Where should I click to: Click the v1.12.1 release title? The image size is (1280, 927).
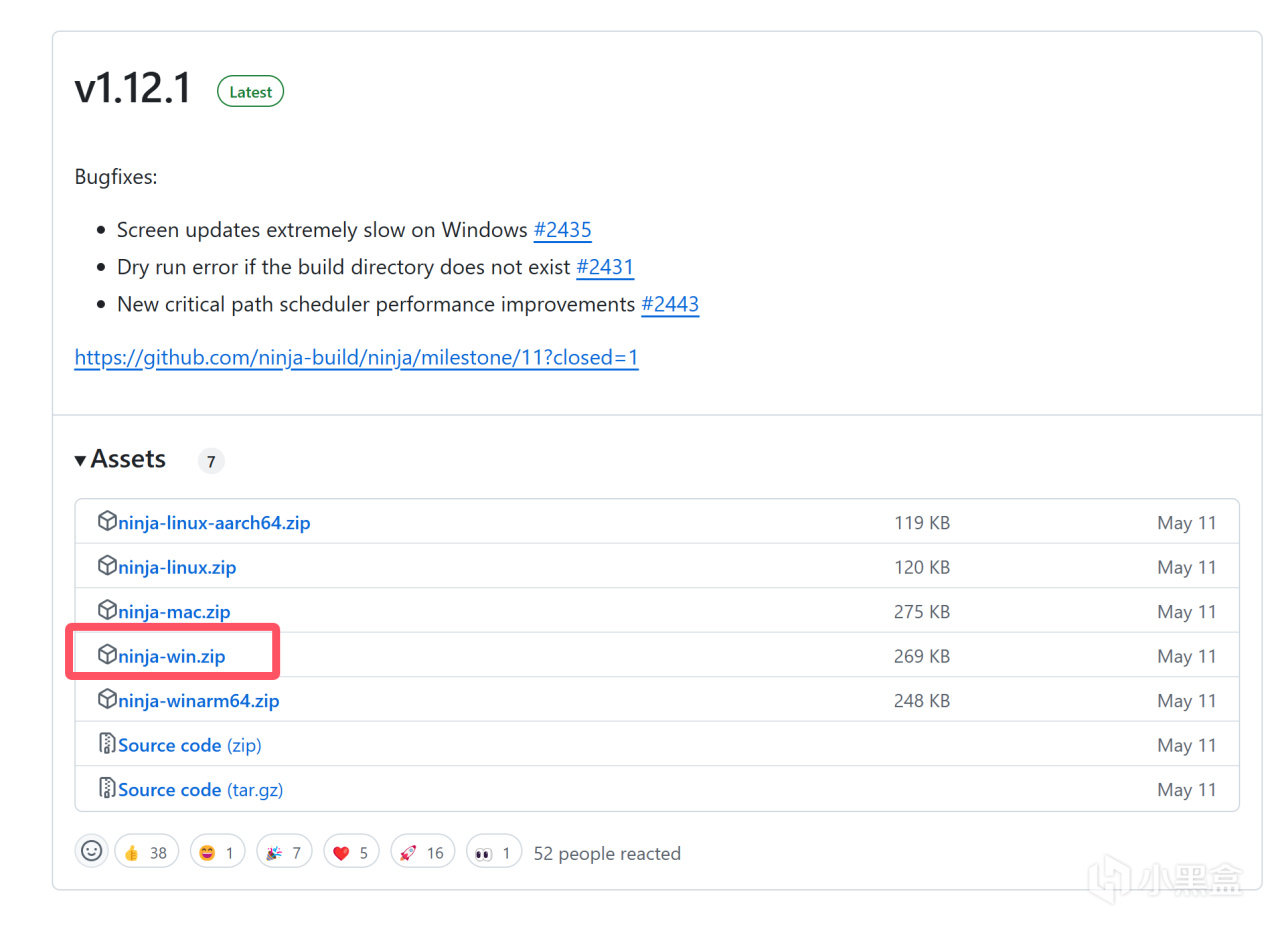[x=133, y=90]
